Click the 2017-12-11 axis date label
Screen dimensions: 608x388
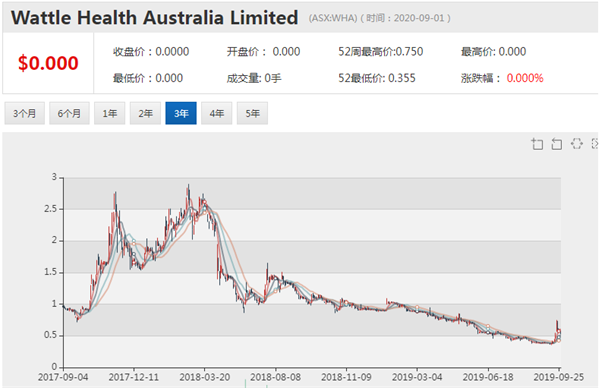(x=134, y=377)
